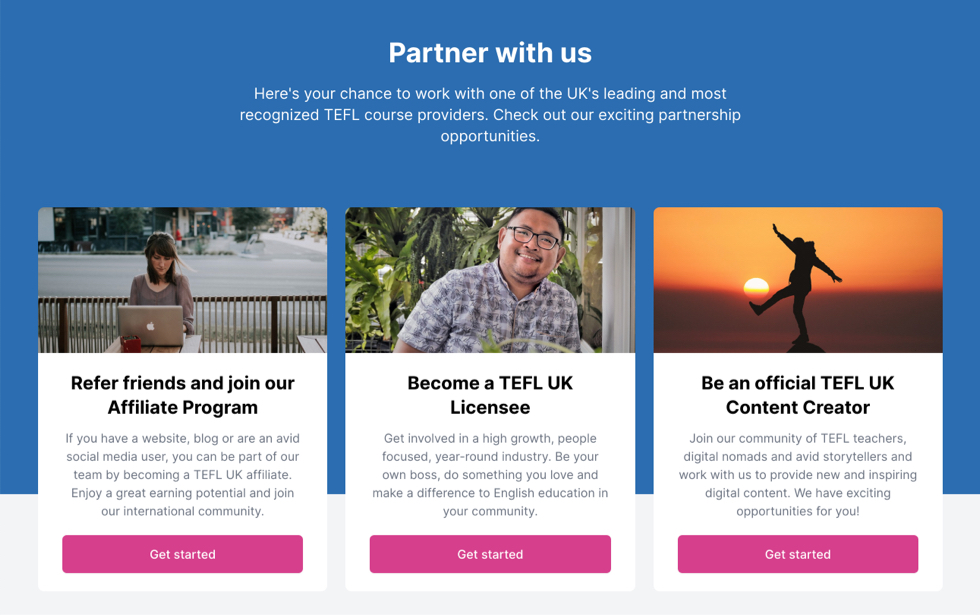Open the sunset silhouette photo

pyautogui.click(x=798, y=280)
